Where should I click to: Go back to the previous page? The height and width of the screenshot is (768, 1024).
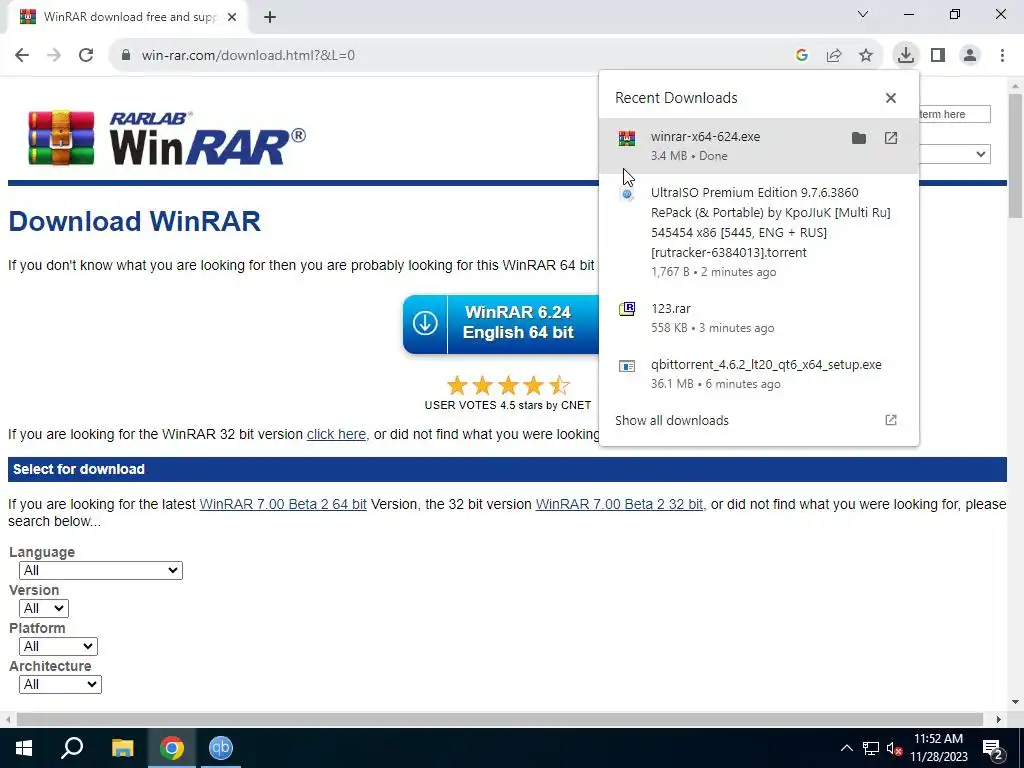pyautogui.click(x=22, y=55)
